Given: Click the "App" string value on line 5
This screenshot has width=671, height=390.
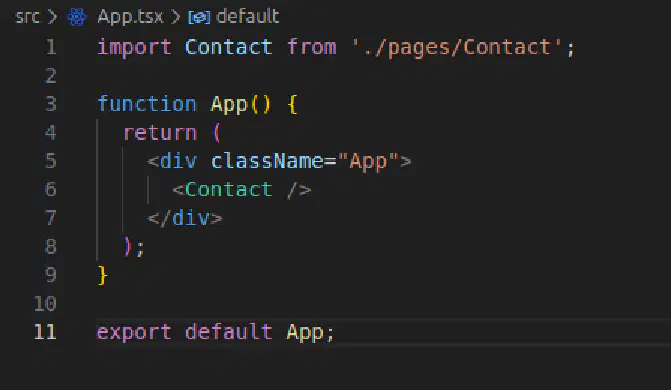Looking at the screenshot, I should tap(368, 162).
